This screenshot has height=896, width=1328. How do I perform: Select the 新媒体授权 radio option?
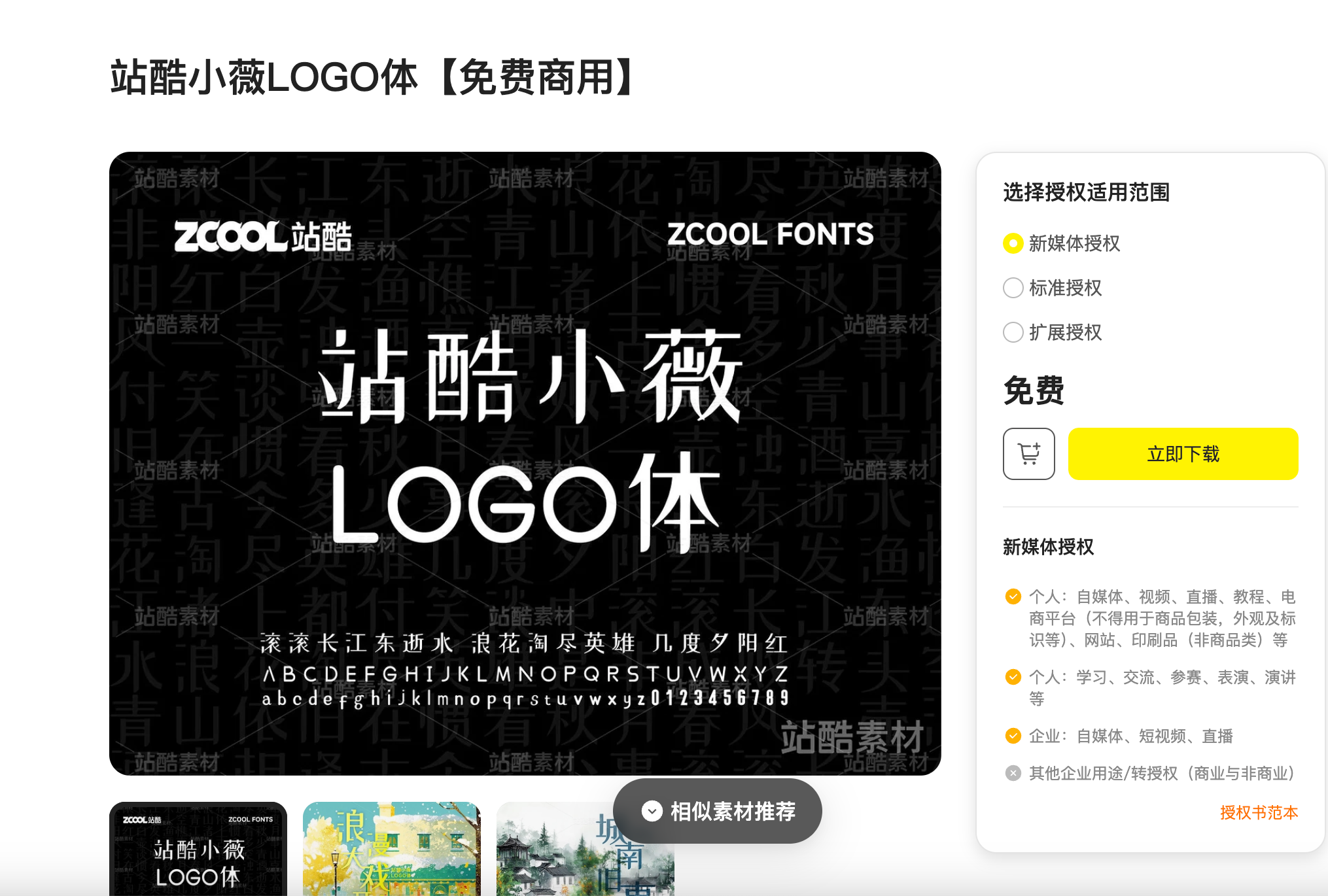click(x=1013, y=243)
